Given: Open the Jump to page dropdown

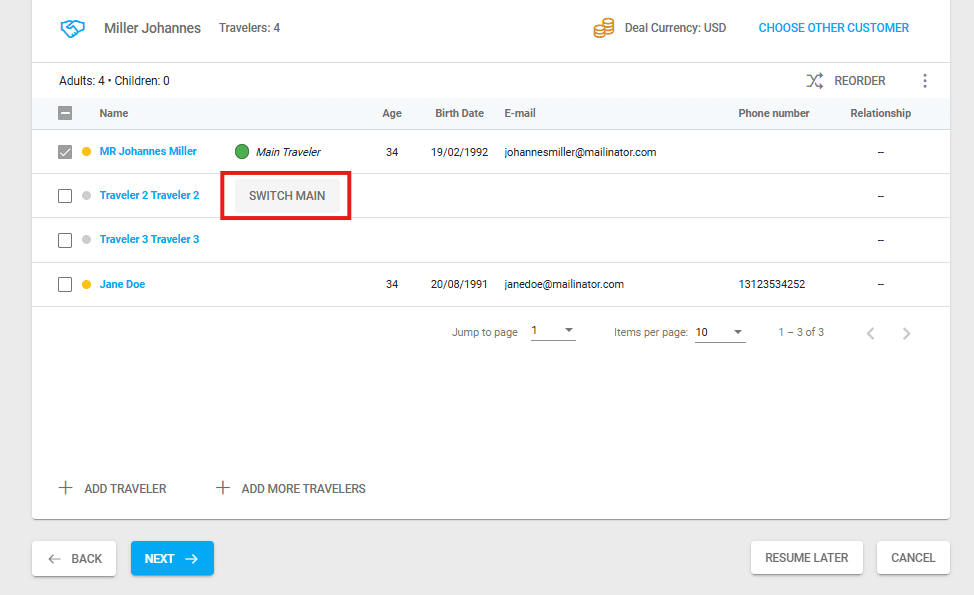Looking at the screenshot, I should point(552,332).
